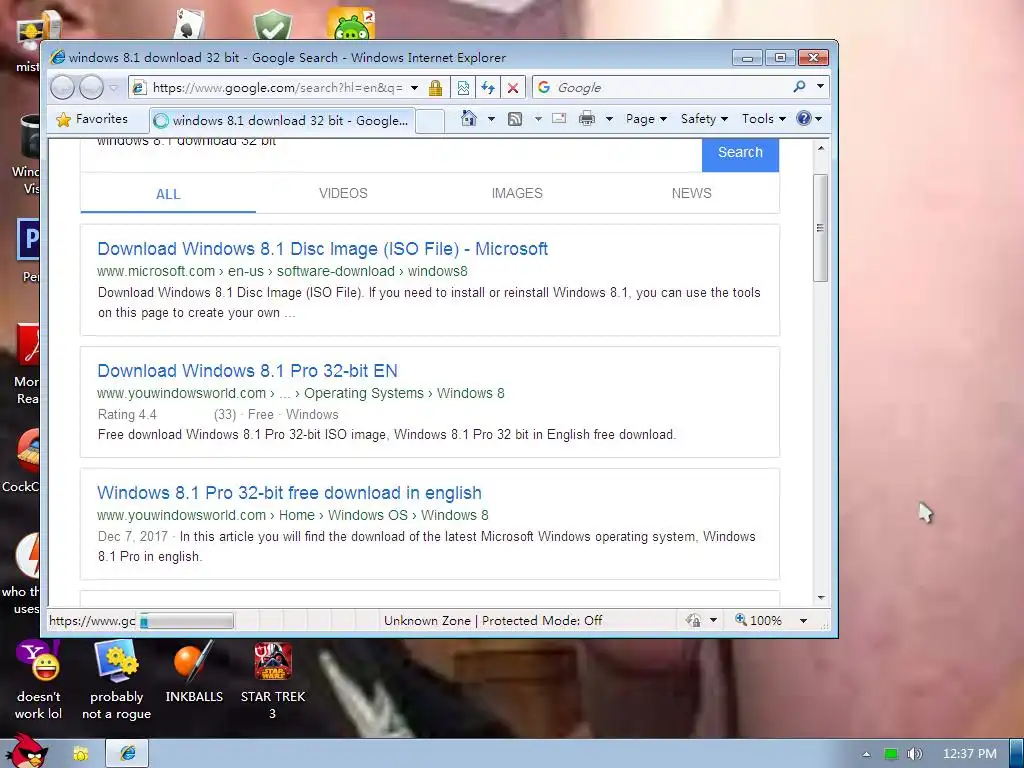Click the Rating 4.4 text

coord(127,415)
